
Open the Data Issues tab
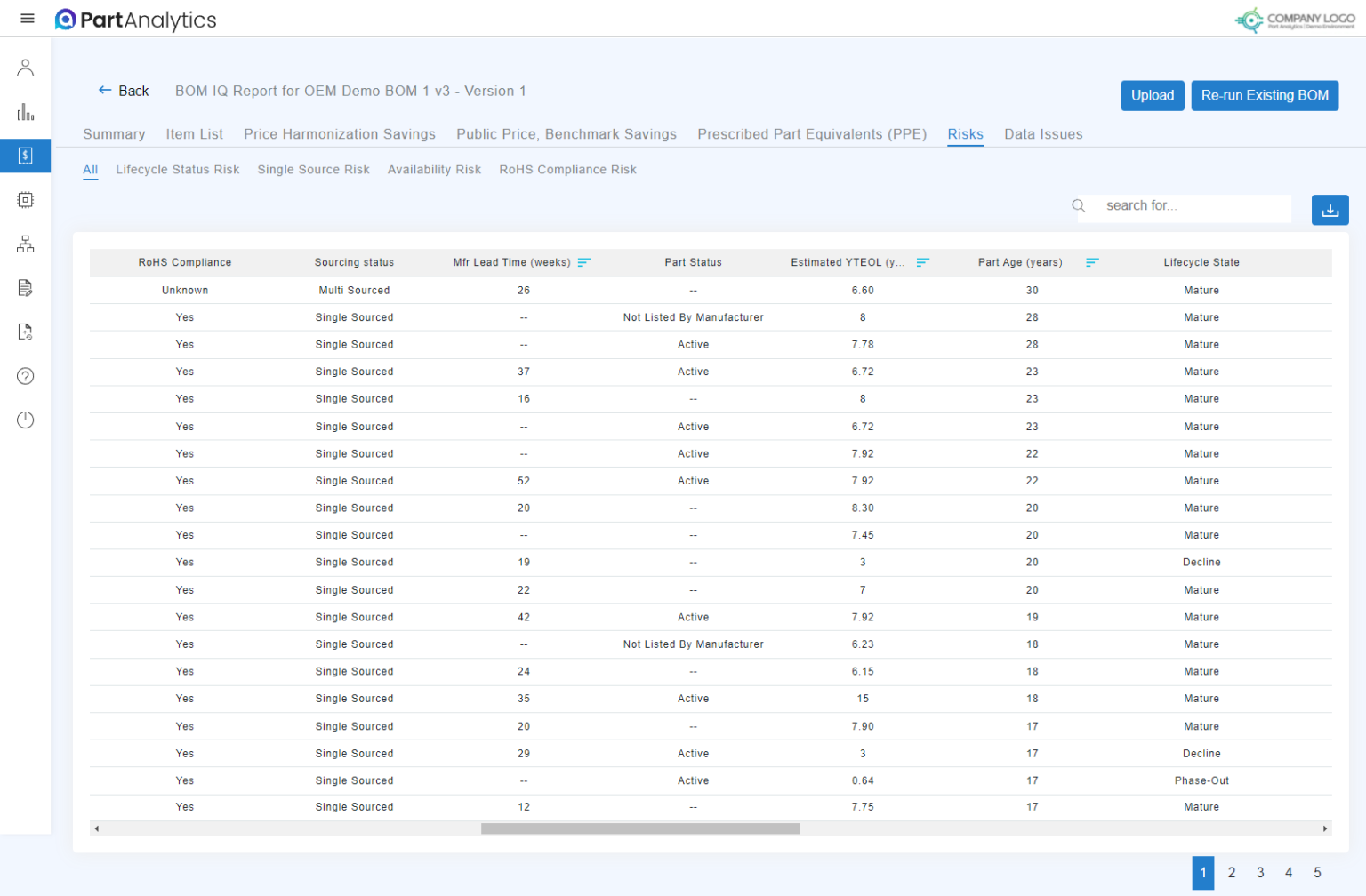[x=1043, y=134]
